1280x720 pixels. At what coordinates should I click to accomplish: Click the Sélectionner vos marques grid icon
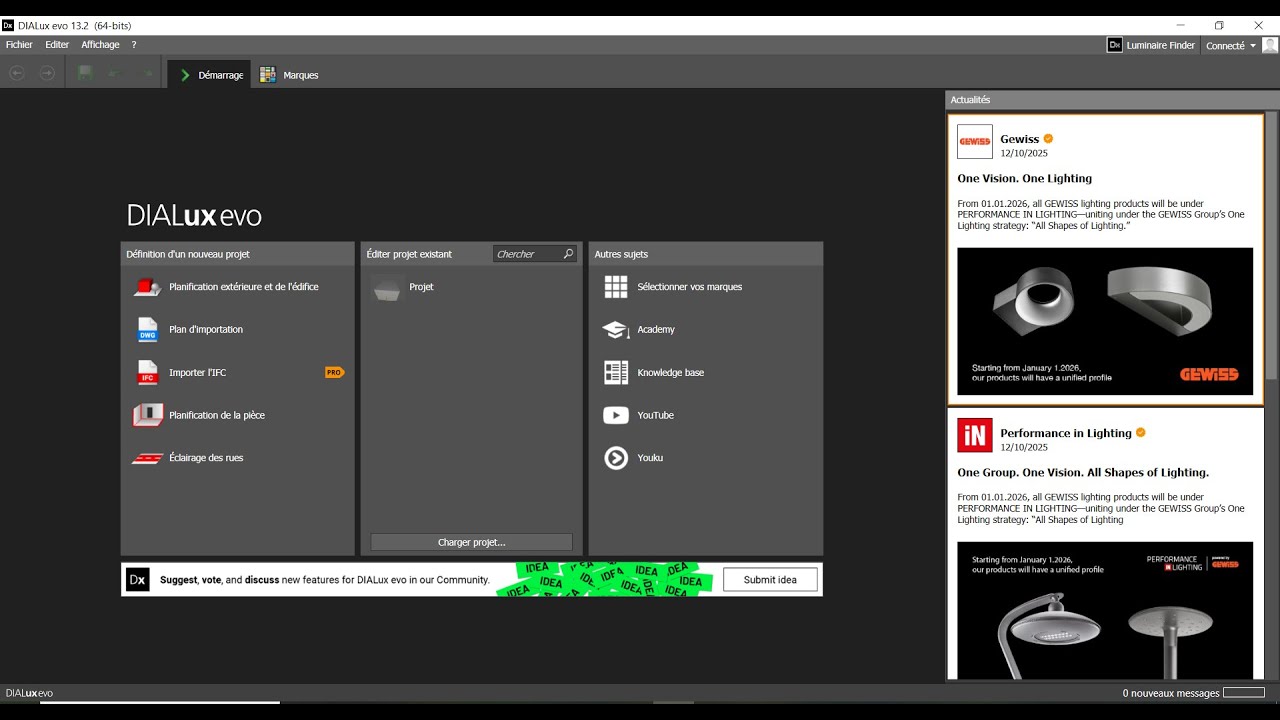[616, 287]
